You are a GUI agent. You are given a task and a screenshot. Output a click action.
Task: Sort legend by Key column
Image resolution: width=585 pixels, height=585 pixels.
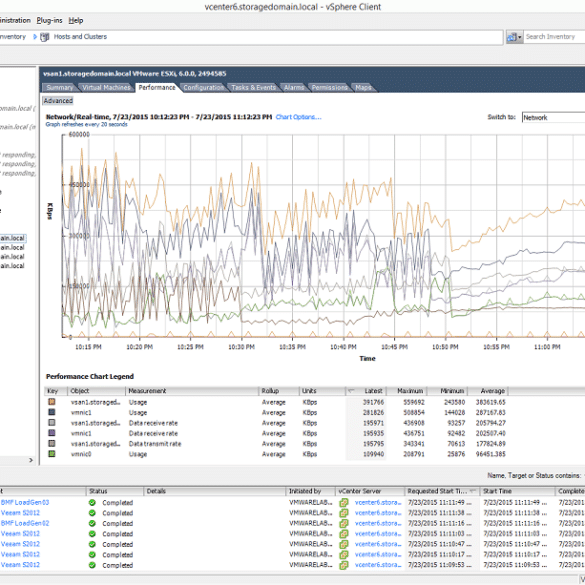(x=56, y=391)
